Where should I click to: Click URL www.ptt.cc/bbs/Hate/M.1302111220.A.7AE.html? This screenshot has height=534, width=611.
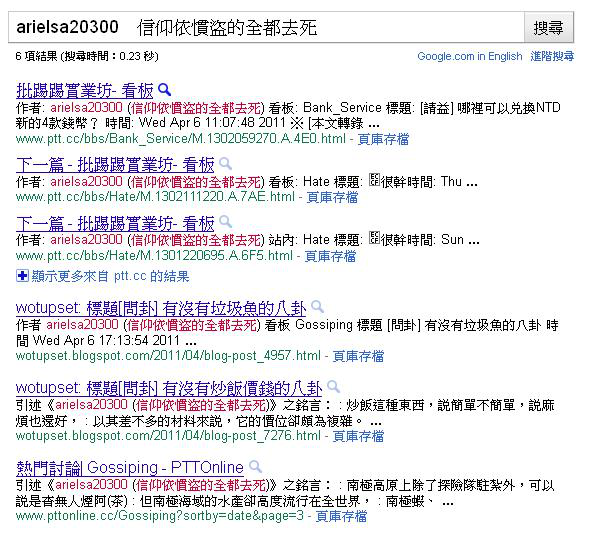coord(155,197)
